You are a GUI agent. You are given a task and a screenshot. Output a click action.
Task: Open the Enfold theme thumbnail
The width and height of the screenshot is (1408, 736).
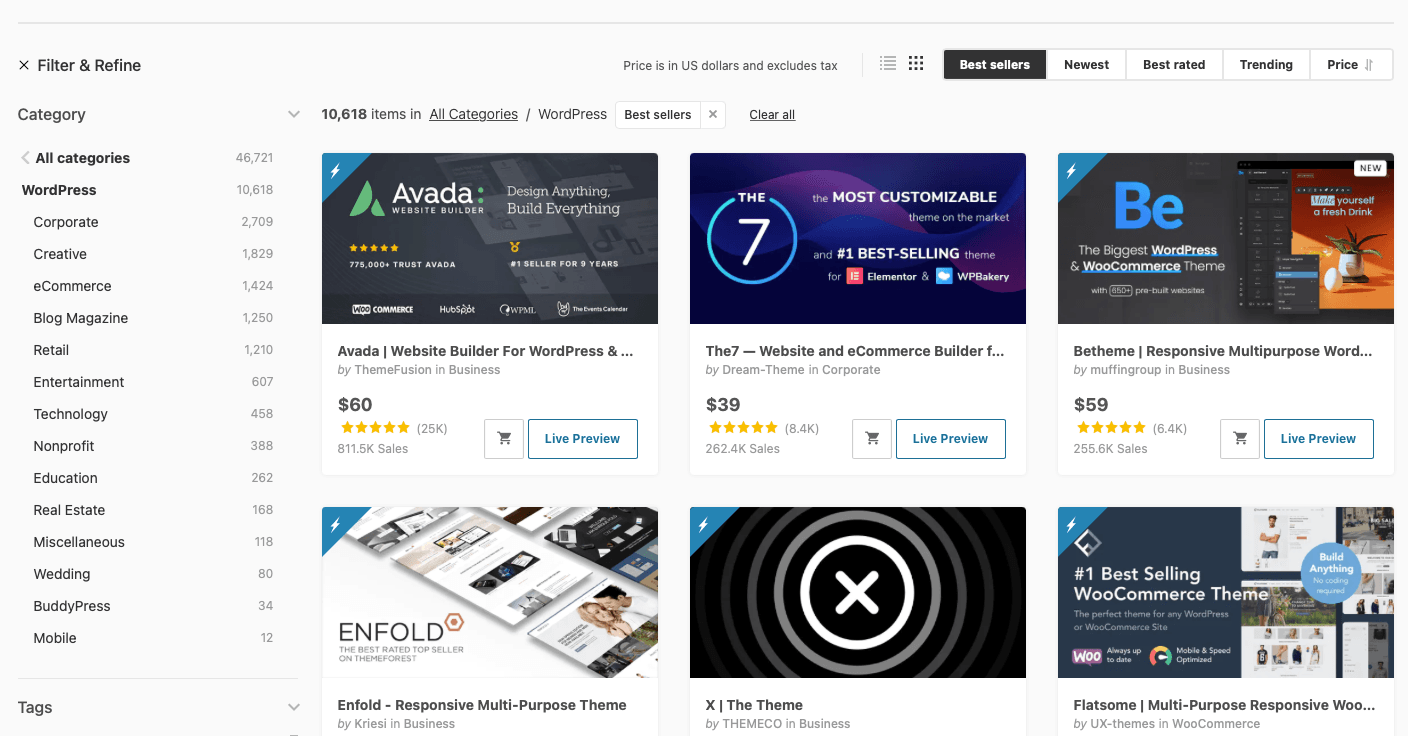[490, 592]
